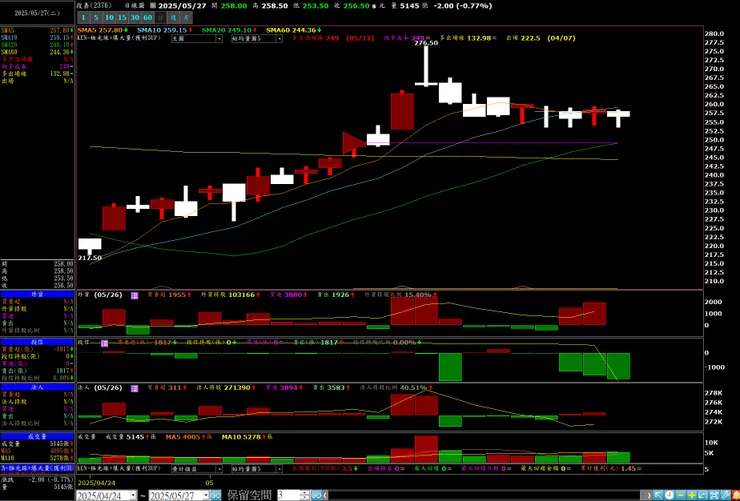Click the purple settings icon in 投信 panel
This screenshot has height=501, width=740.
[x=104, y=343]
